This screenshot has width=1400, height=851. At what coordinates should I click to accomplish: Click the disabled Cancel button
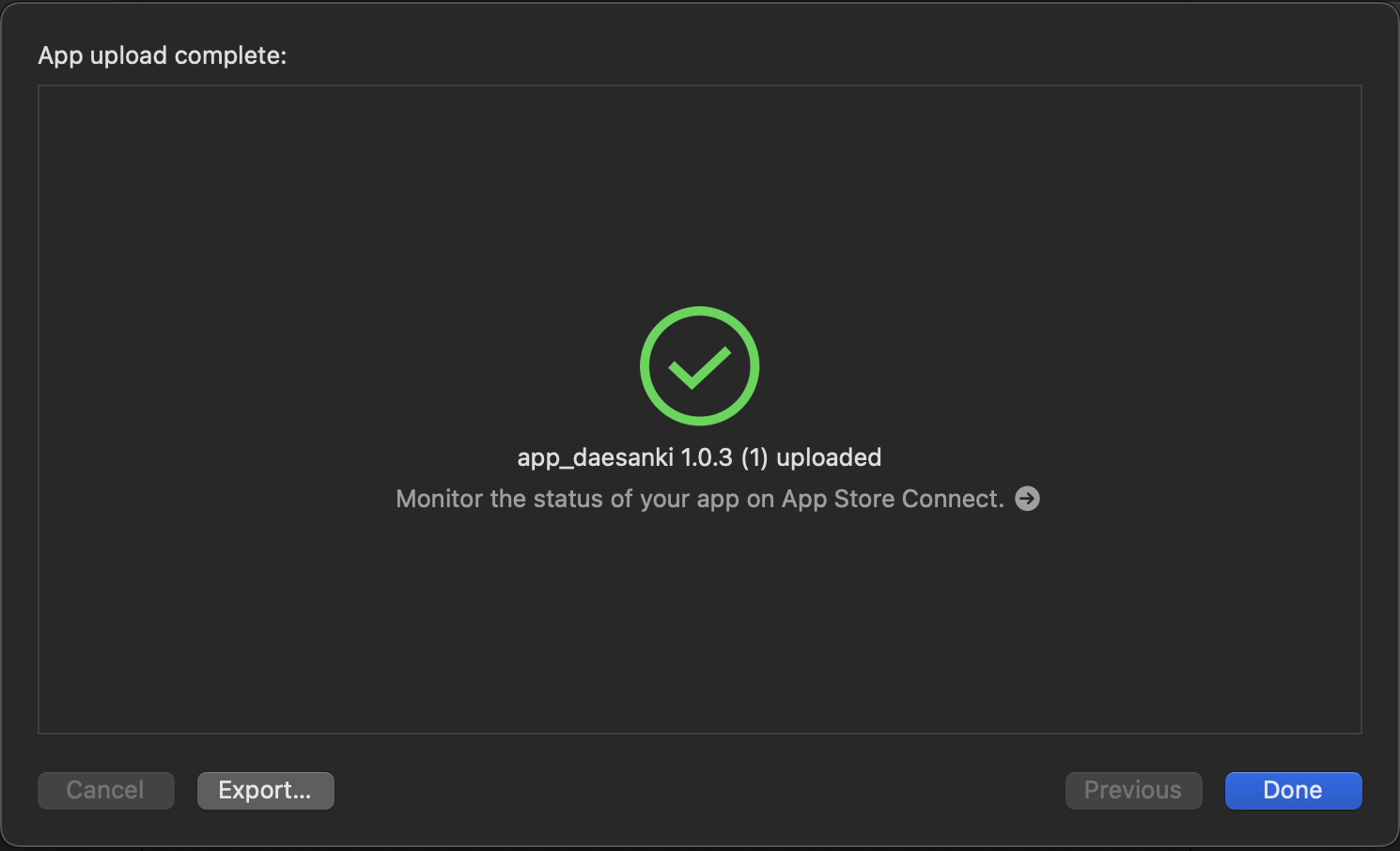[x=105, y=790]
